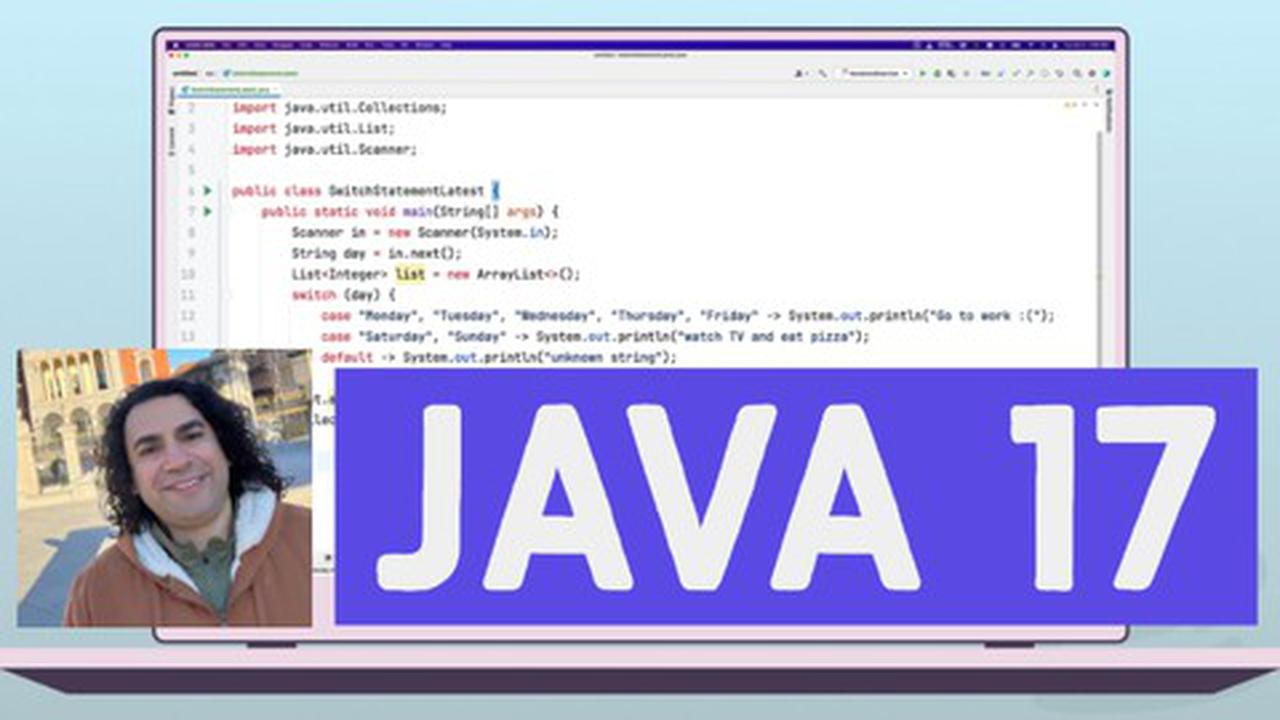This screenshot has height=720, width=1280.
Task: Toggle the Wi-Fi icon in the macOS menu bar
Action: coord(1045,44)
